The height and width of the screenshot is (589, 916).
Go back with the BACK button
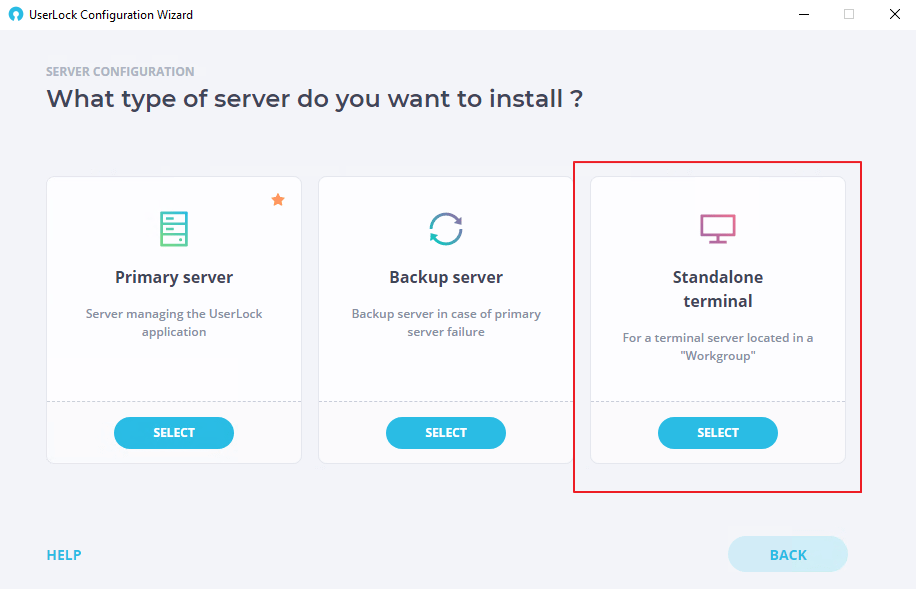tap(787, 555)
